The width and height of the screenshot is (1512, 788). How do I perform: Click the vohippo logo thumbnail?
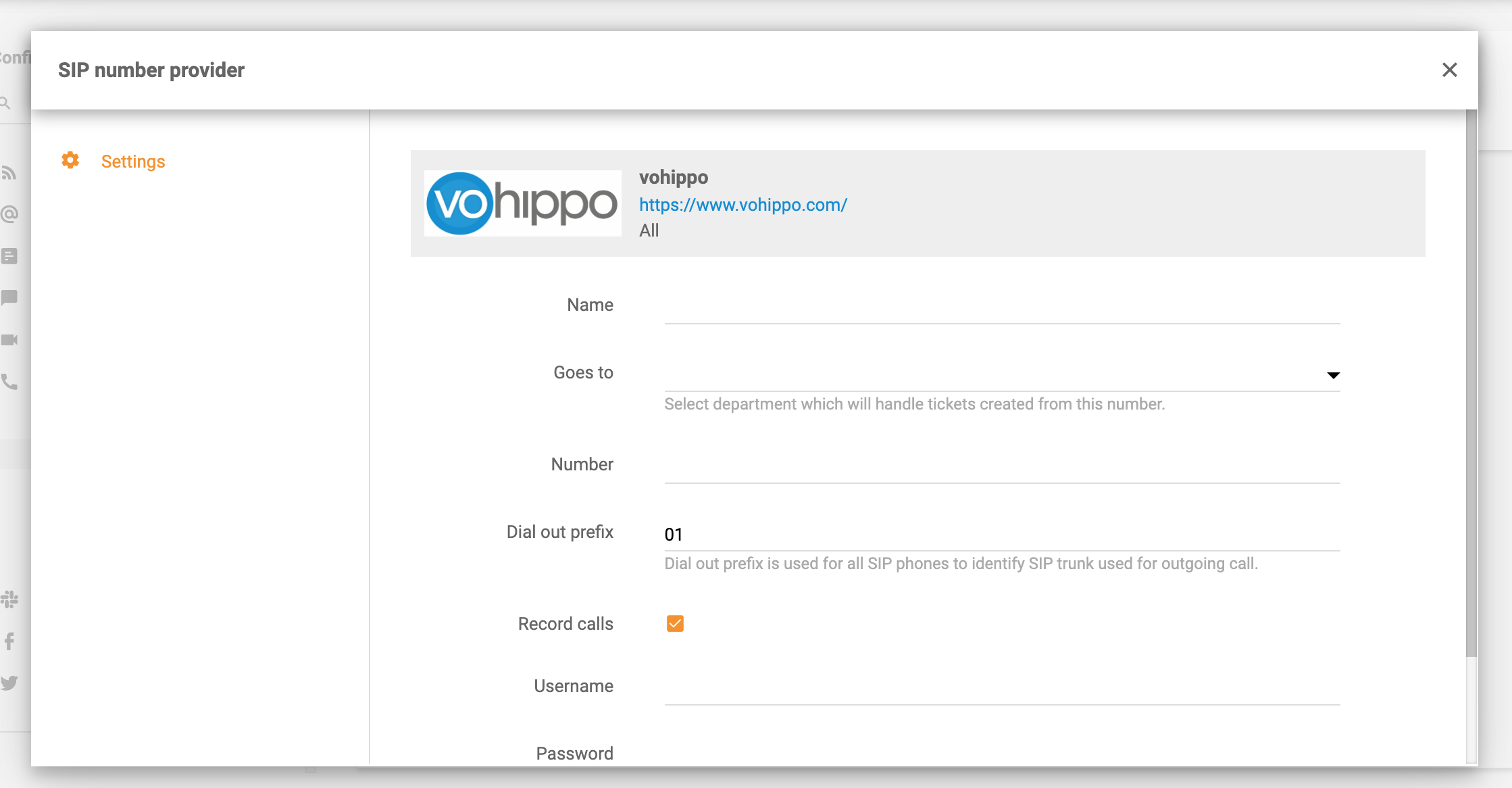(522, 203)
